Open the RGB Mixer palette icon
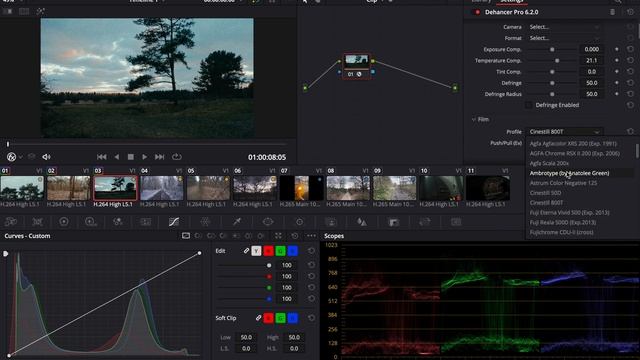This screenshot has width=640, height=360. pos(118,222)
